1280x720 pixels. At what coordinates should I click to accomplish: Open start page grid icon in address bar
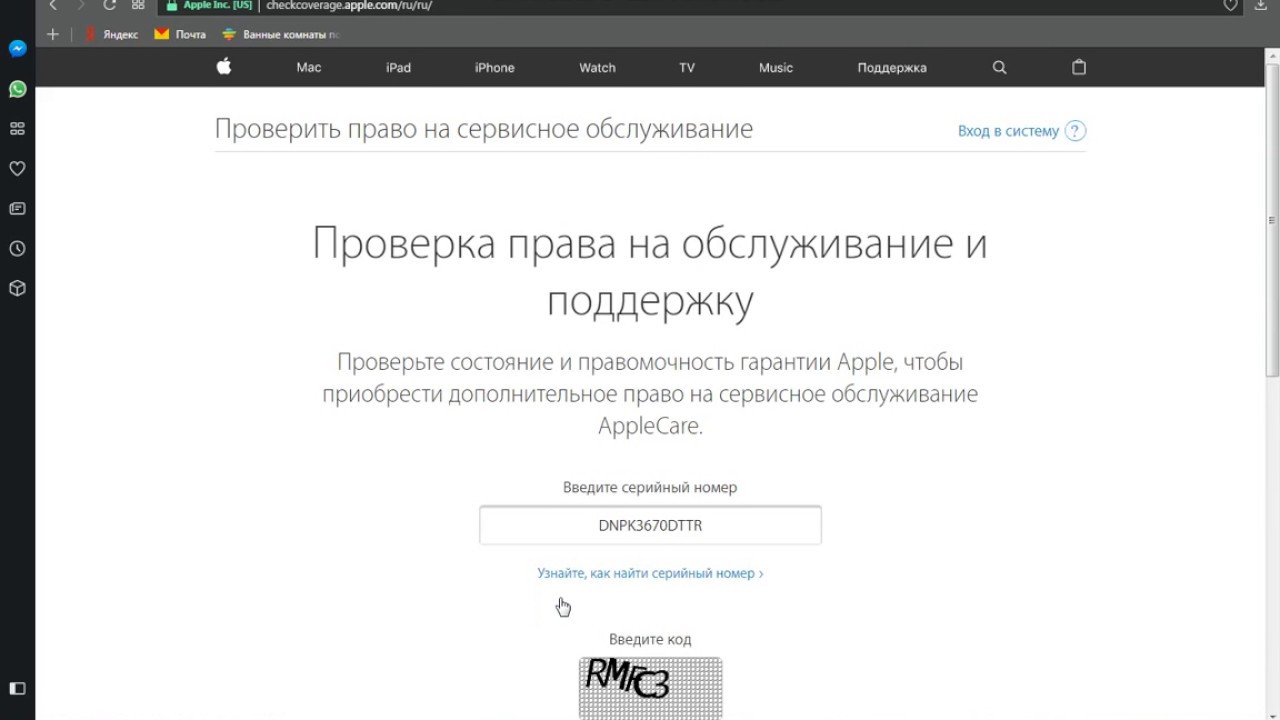pos(138,5)
